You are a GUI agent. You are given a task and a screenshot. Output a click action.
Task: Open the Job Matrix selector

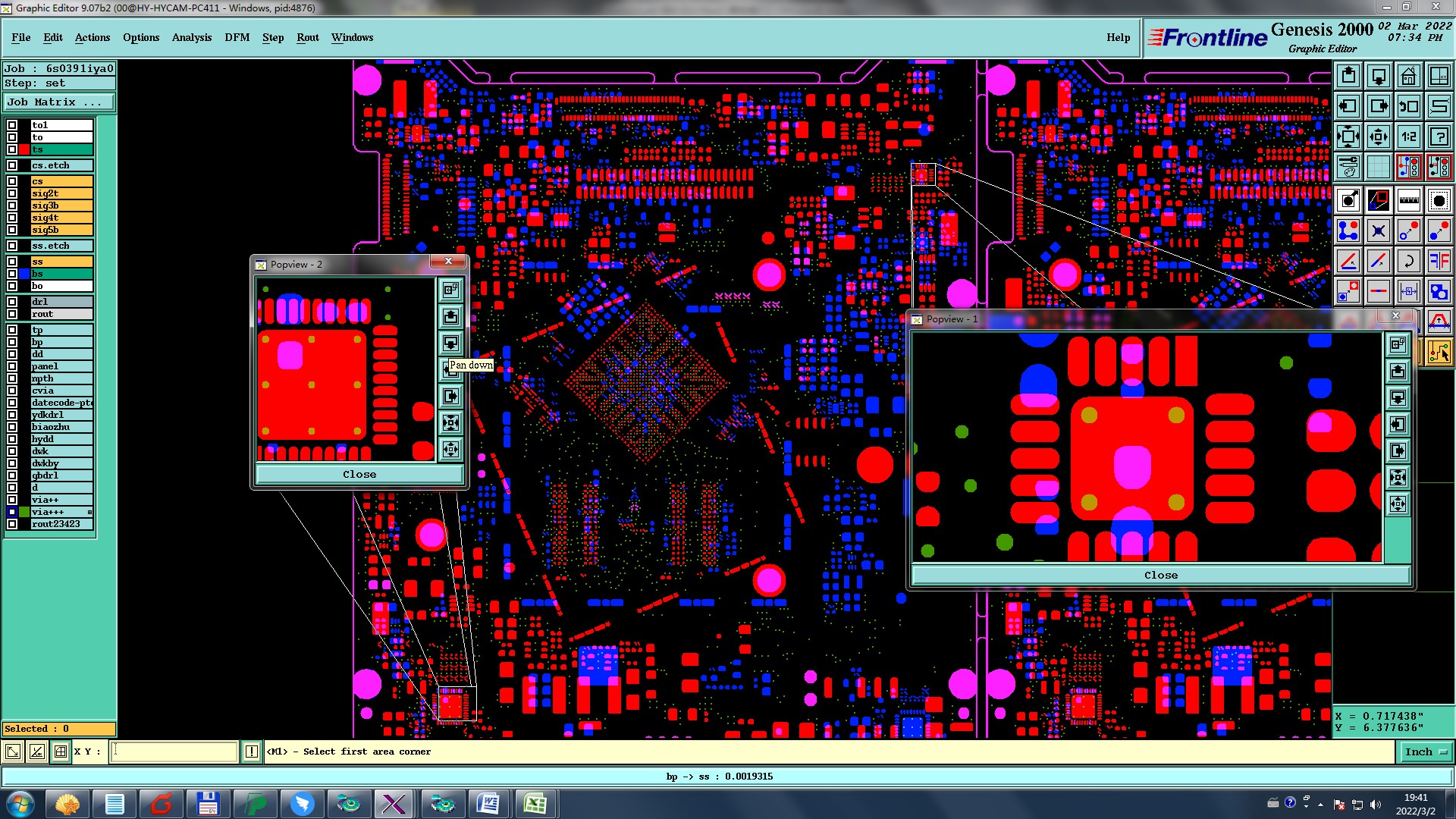pyautogui.click(x=59, y=102)
